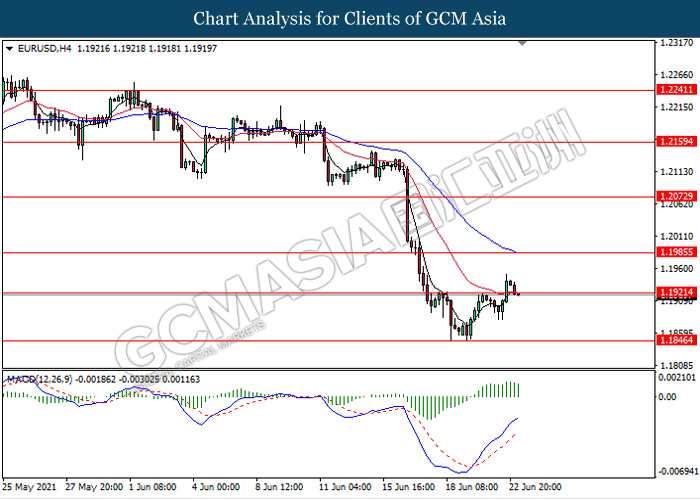Screen dimensions: 700x500
Task: Click the 27 May 20:00 time label
Action: [94, 487]
